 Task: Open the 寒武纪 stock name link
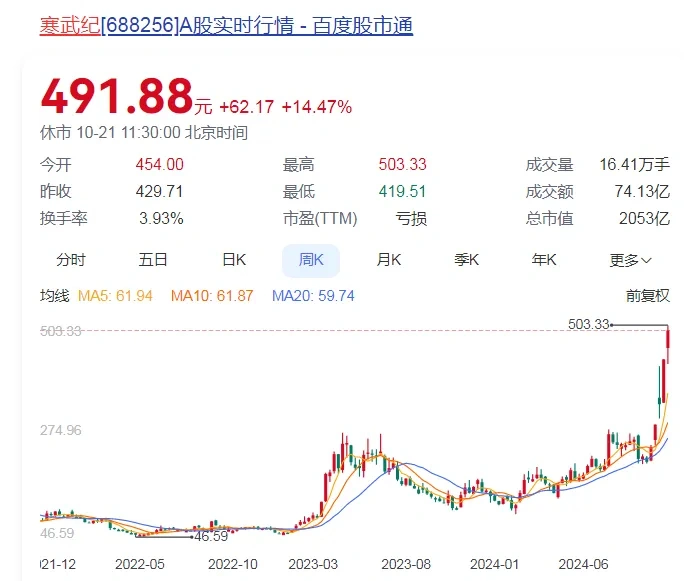pyautogui.click(x=70, y=25)
